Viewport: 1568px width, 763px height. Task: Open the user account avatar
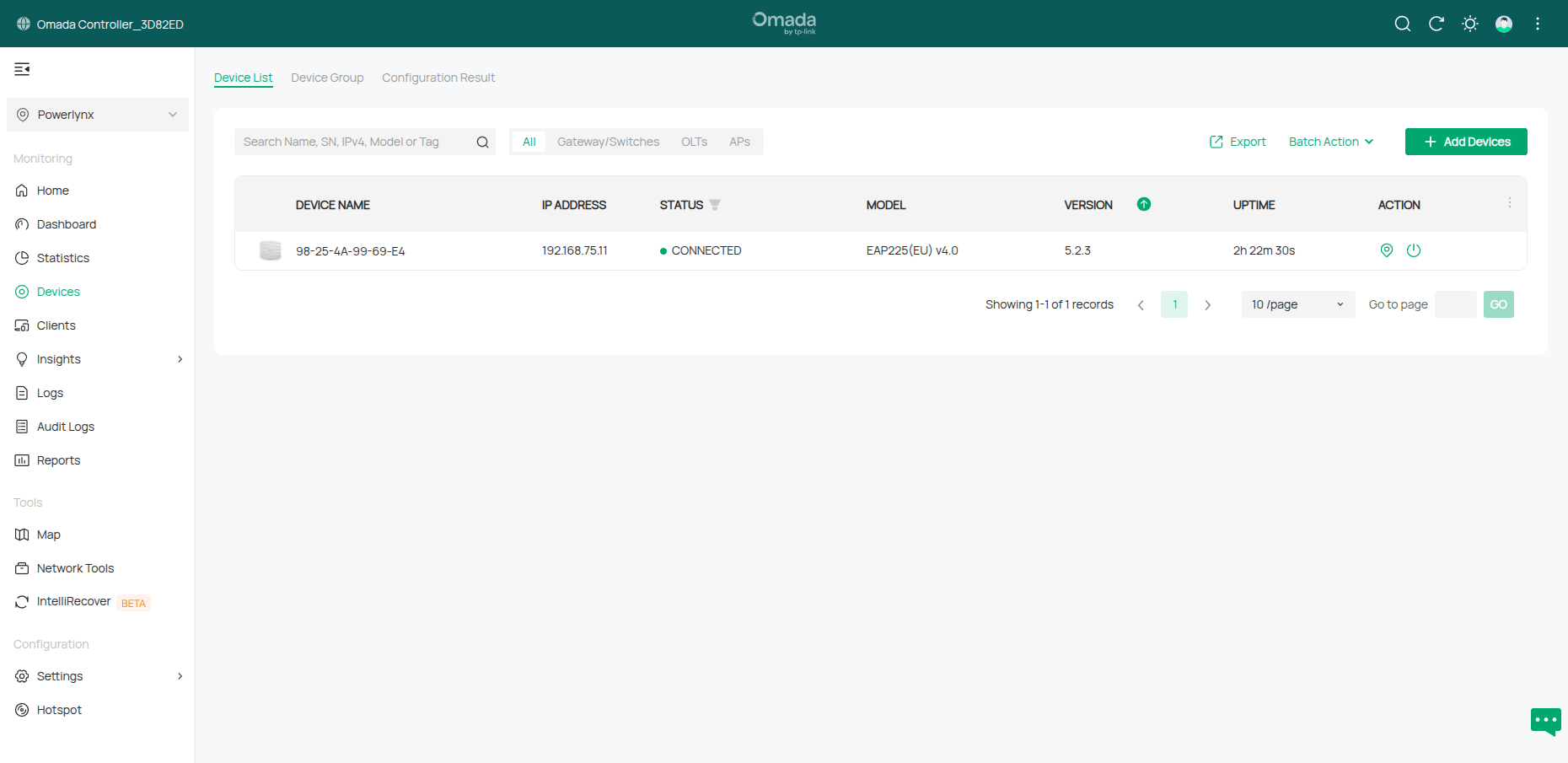[x=1504, y=24]
